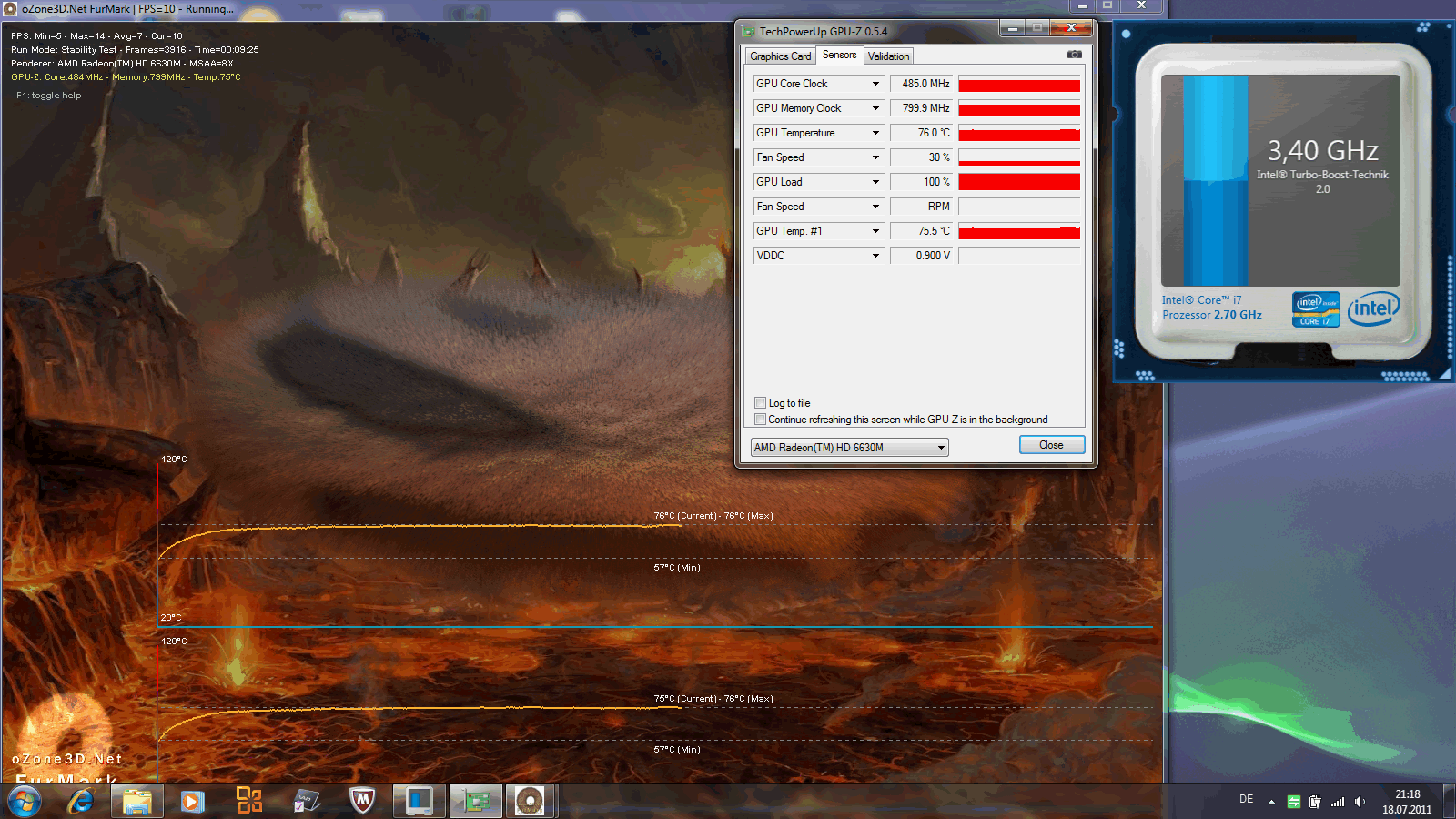Expand the GPU Load sensor dropdown
Screen dimensions: 1456x819
(x=875, y=182)
